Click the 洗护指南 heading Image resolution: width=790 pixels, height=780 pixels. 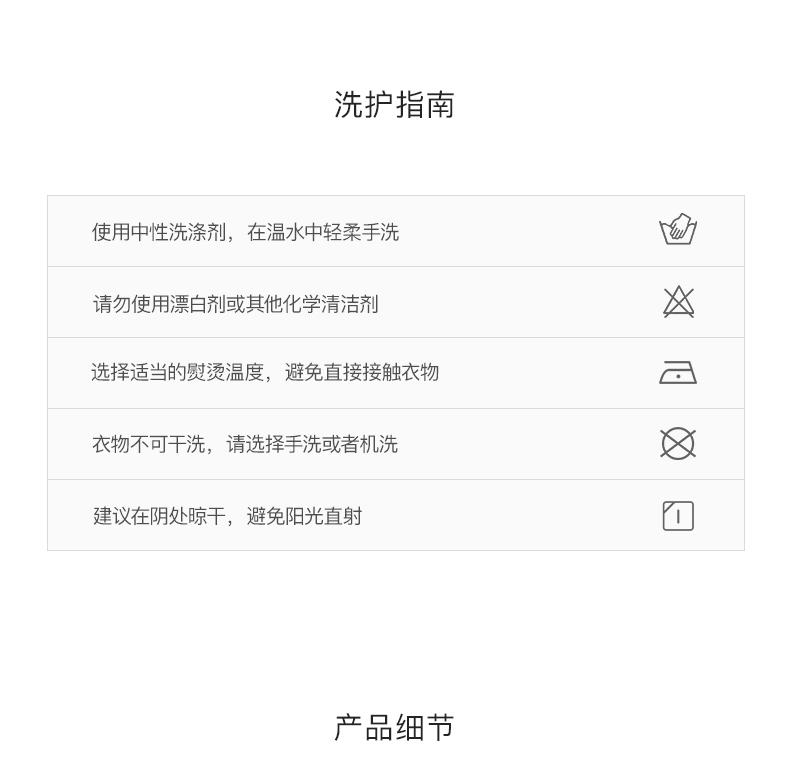395,105
